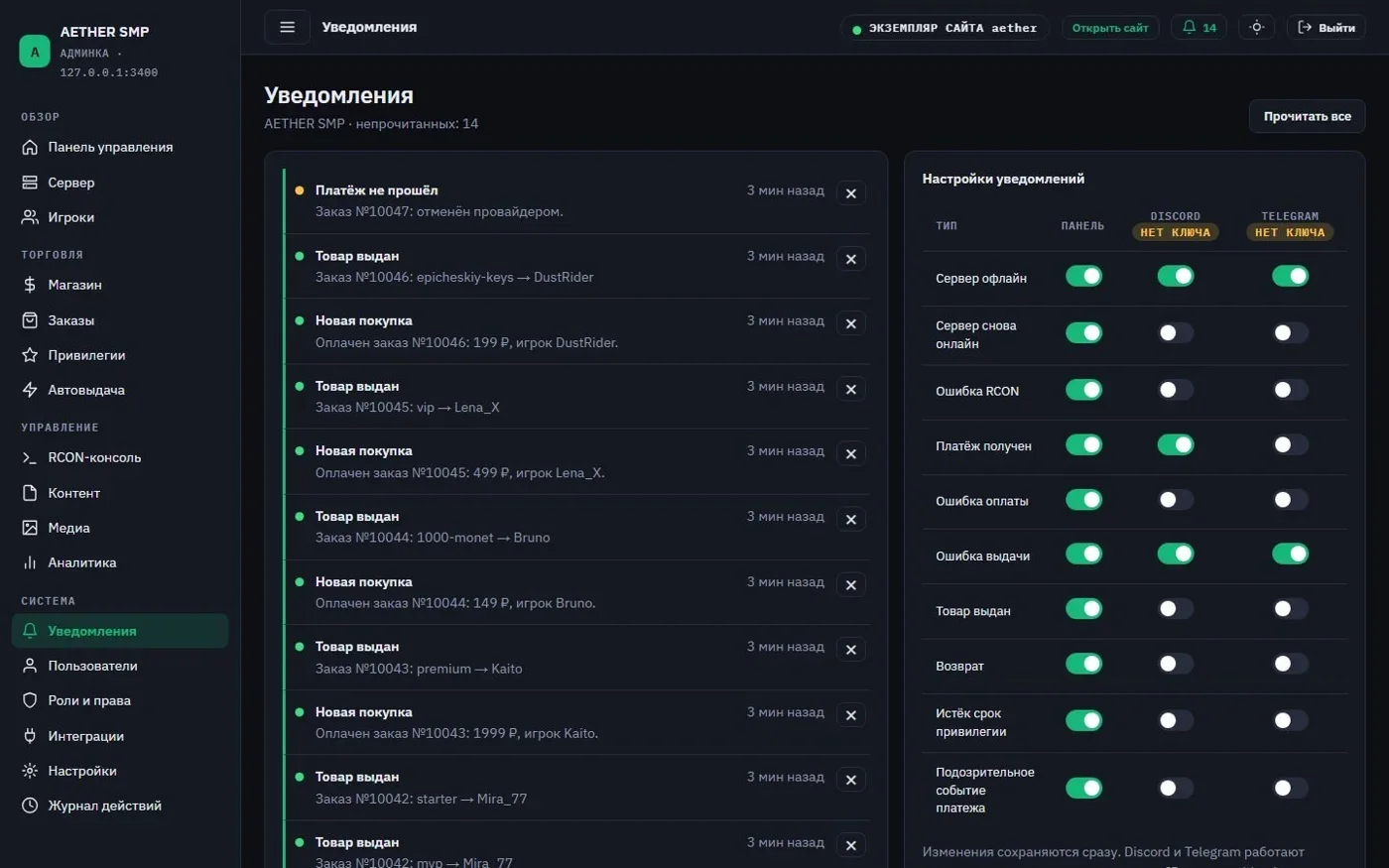
Task: Go to Журнал действий
Action: pos(120,806)
